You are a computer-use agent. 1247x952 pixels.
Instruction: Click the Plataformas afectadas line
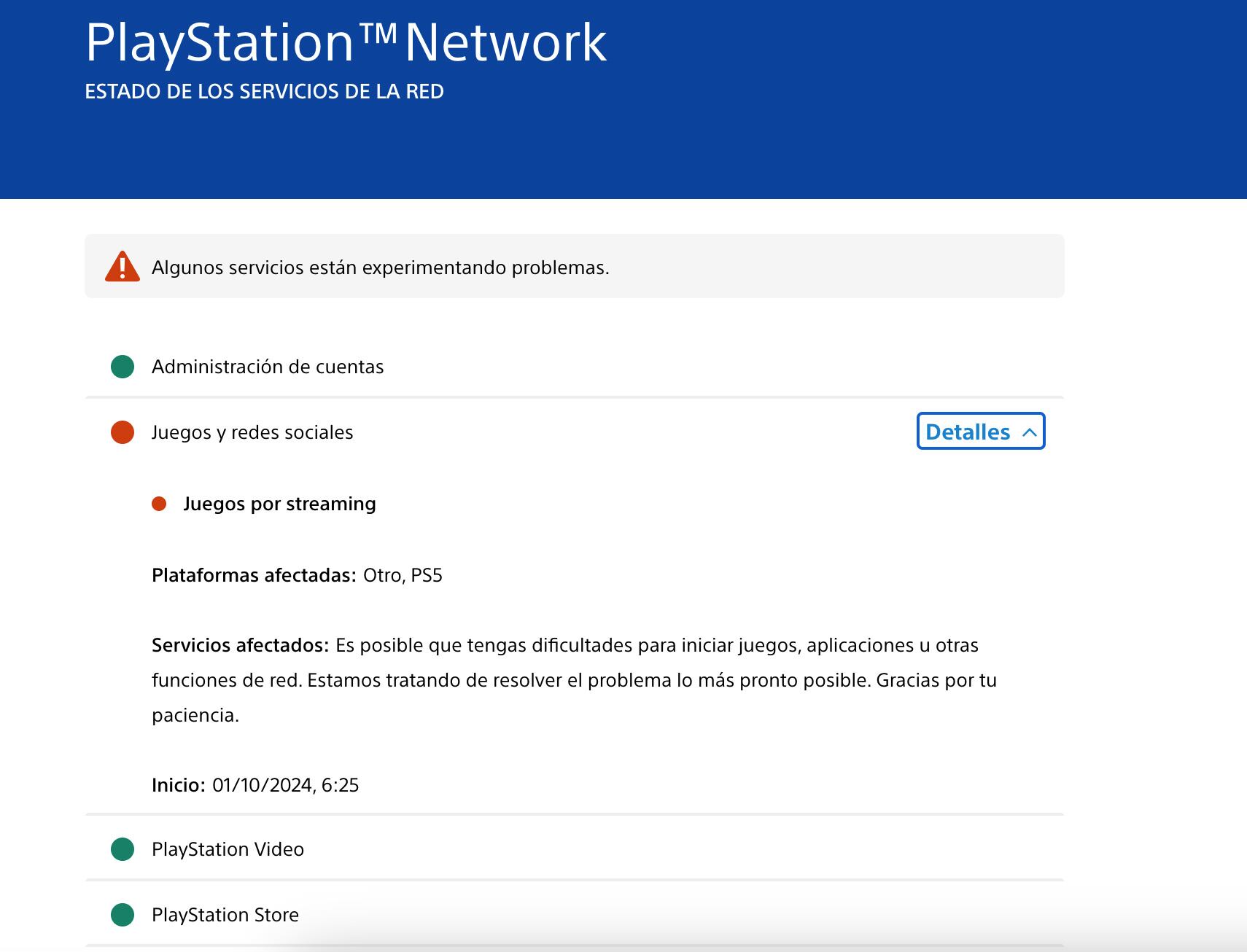[297, 575]
